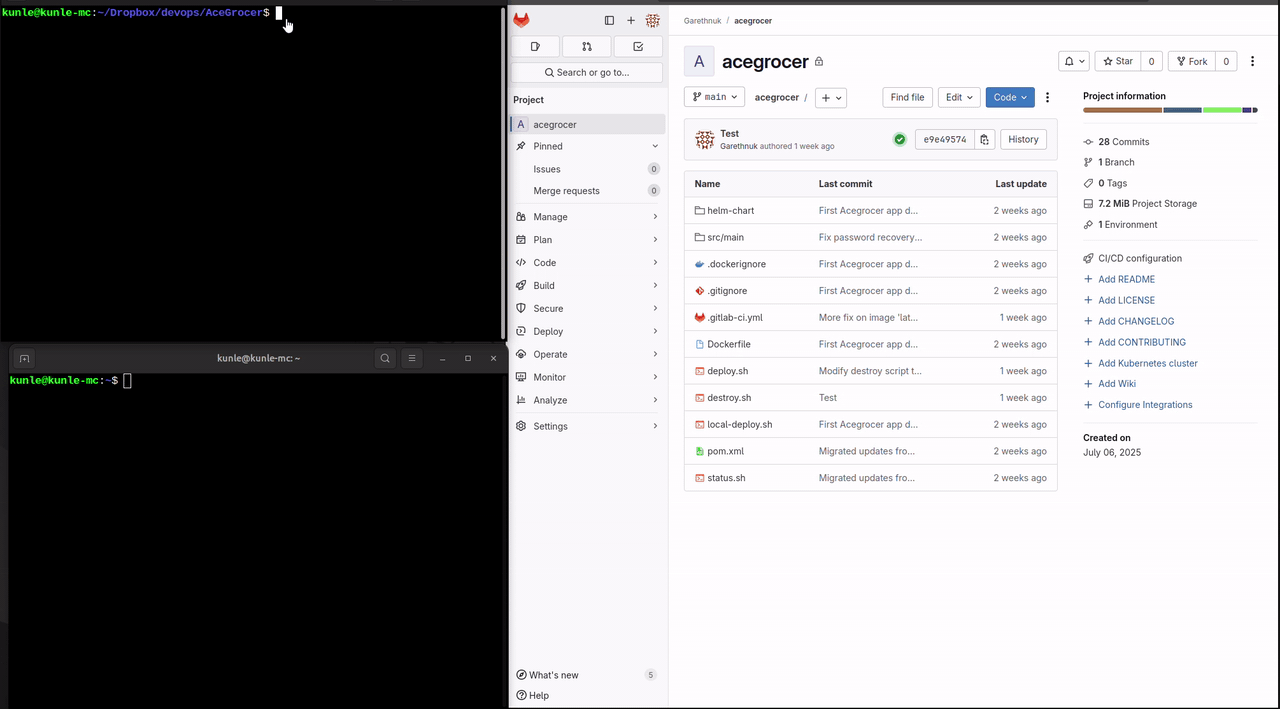The image size is (1280, 709).
Task: Click the Find file button
Action: pyautogui.click(x=907, y=97)
